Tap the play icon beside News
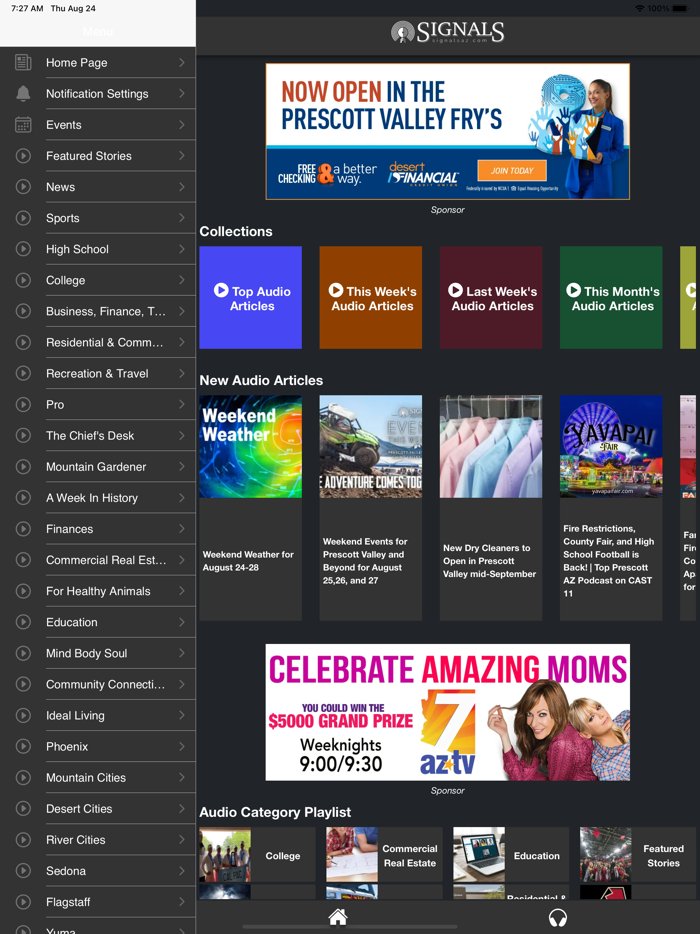The height and width of the screenshot is (934, 700). [23, 186]
